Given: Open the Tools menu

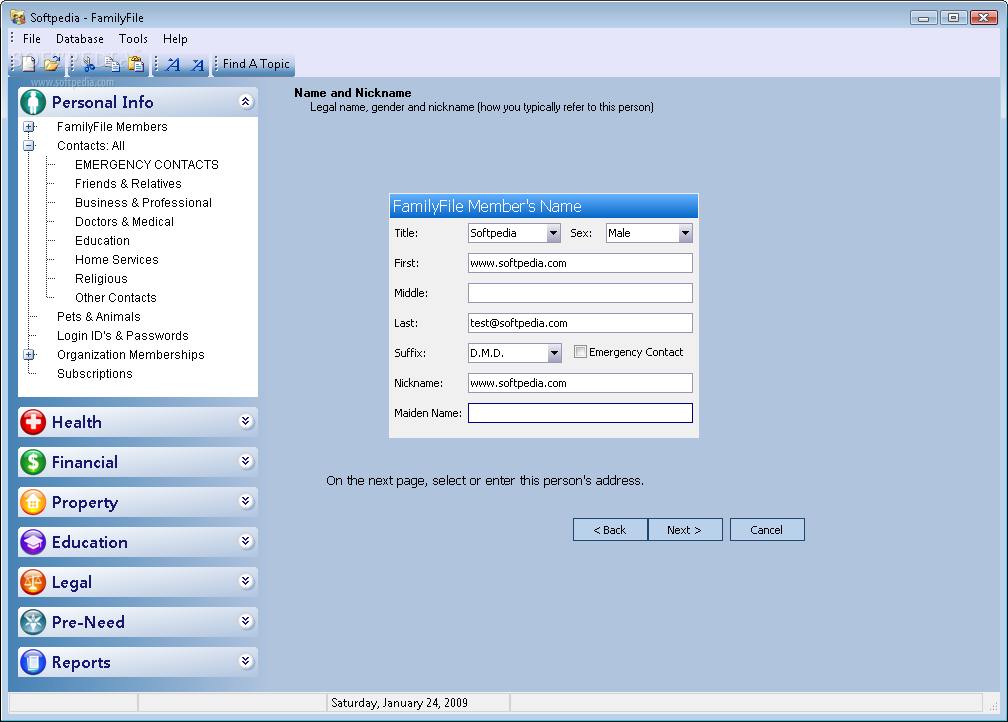Looking at the screenshot, I should coord(133,39).
